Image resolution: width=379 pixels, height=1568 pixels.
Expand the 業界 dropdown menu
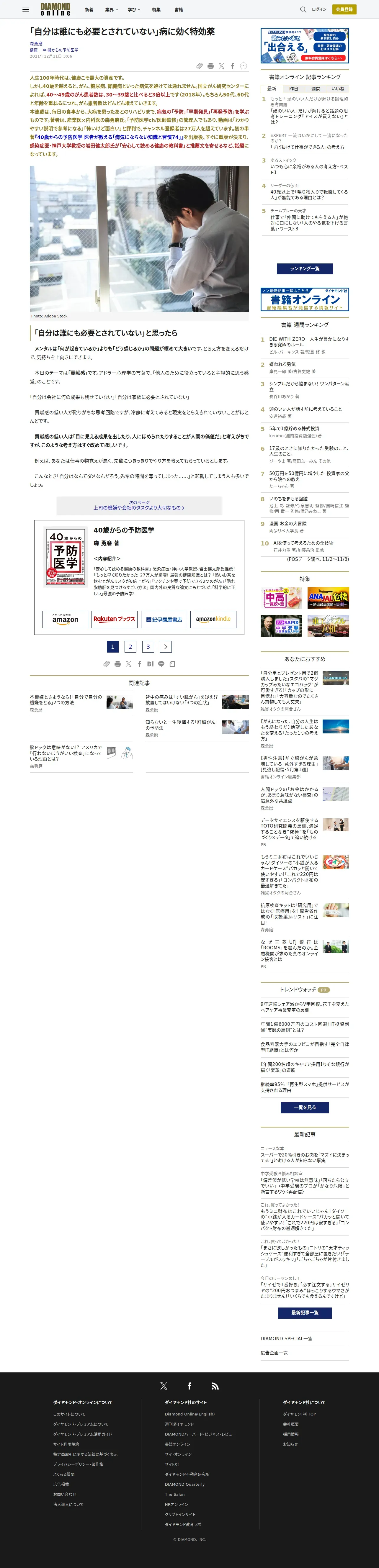click(112, 10)
